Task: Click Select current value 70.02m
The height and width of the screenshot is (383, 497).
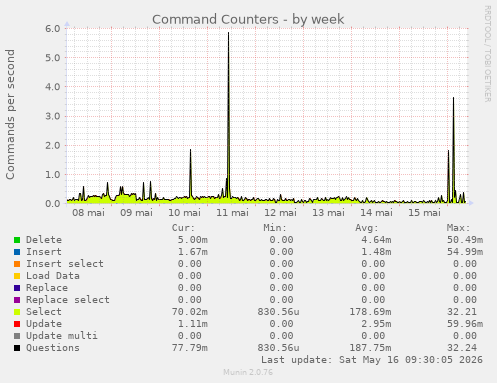Action: 190,312
